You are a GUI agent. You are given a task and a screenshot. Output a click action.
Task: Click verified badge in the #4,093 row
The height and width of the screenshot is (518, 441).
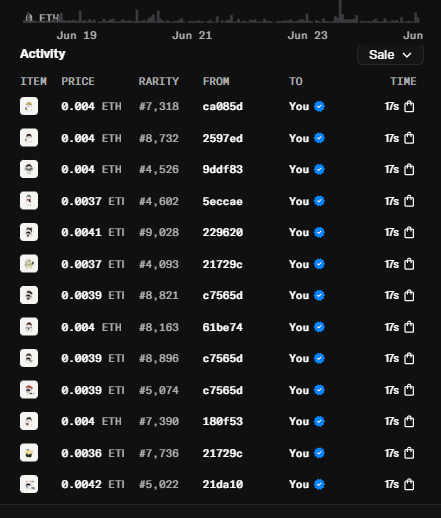[319, 264]
